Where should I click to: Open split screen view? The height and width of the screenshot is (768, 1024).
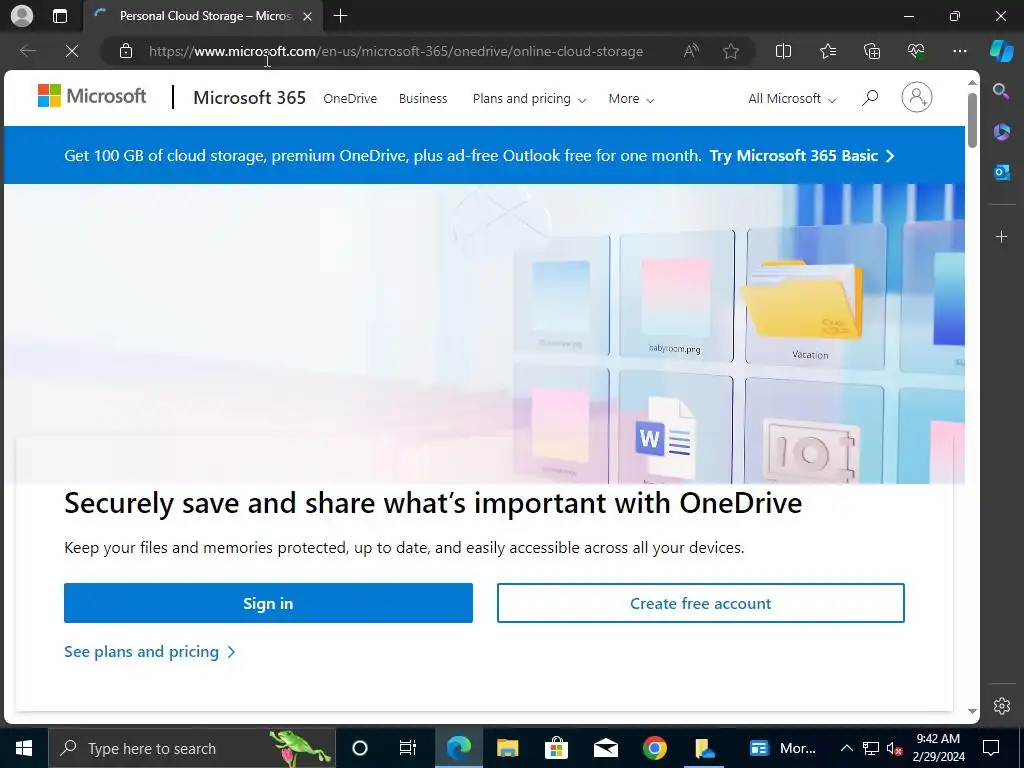783,51
